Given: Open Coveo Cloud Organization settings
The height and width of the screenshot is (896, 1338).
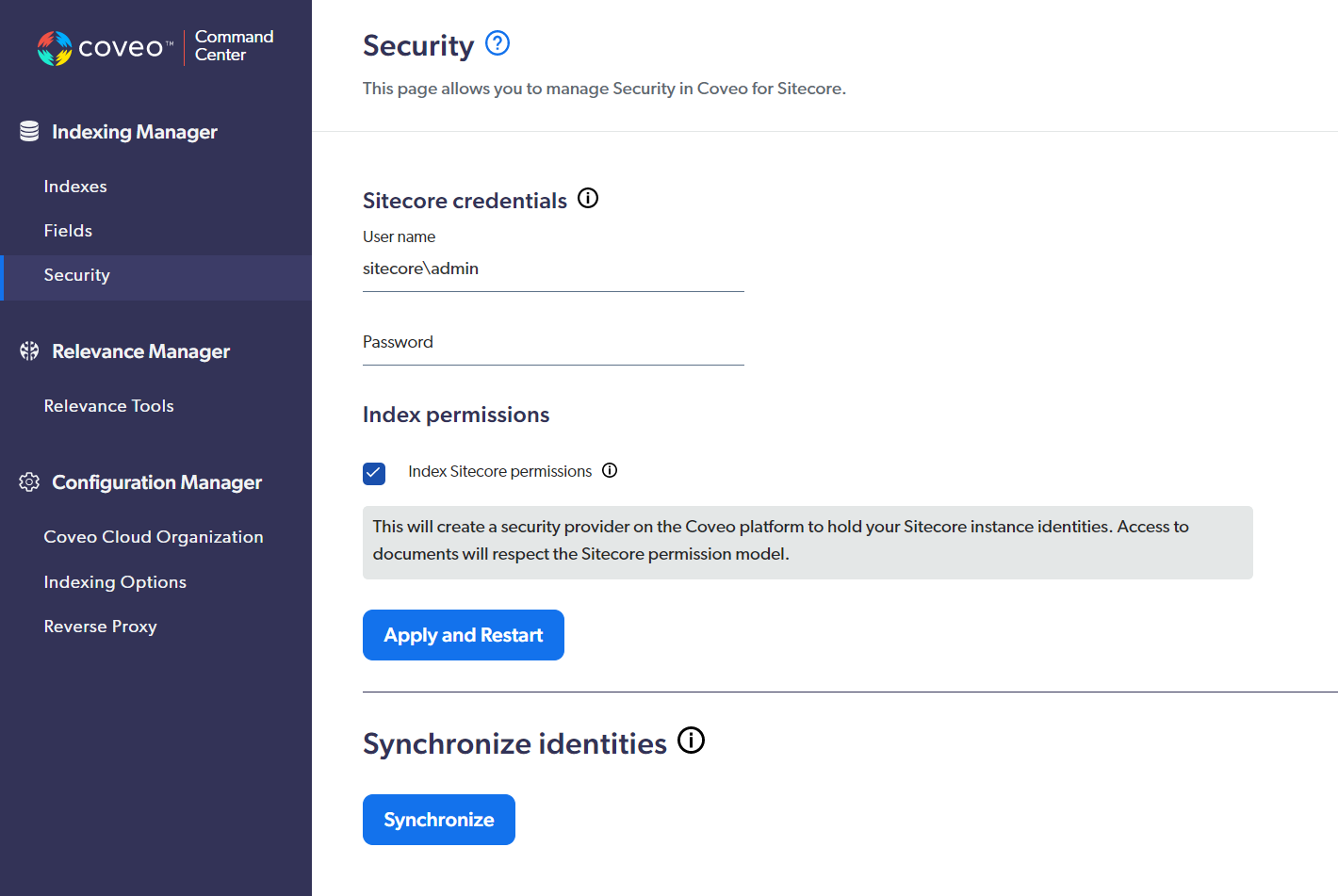Looking at the screenshot, I should point(154,537).
